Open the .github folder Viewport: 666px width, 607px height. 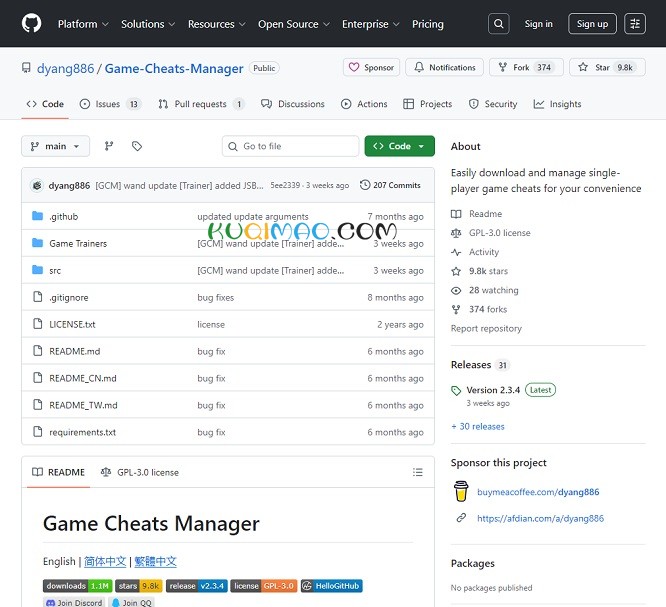[x=64, y=217]
